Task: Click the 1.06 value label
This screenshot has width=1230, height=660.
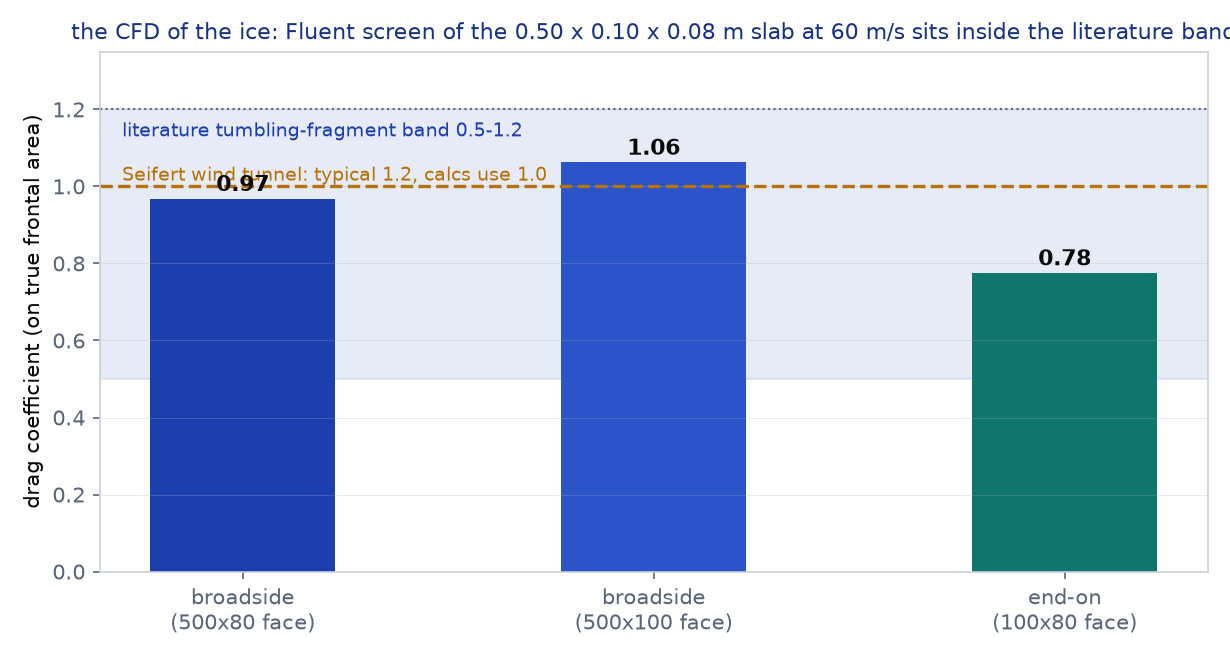Action: [x=654, y=148]
